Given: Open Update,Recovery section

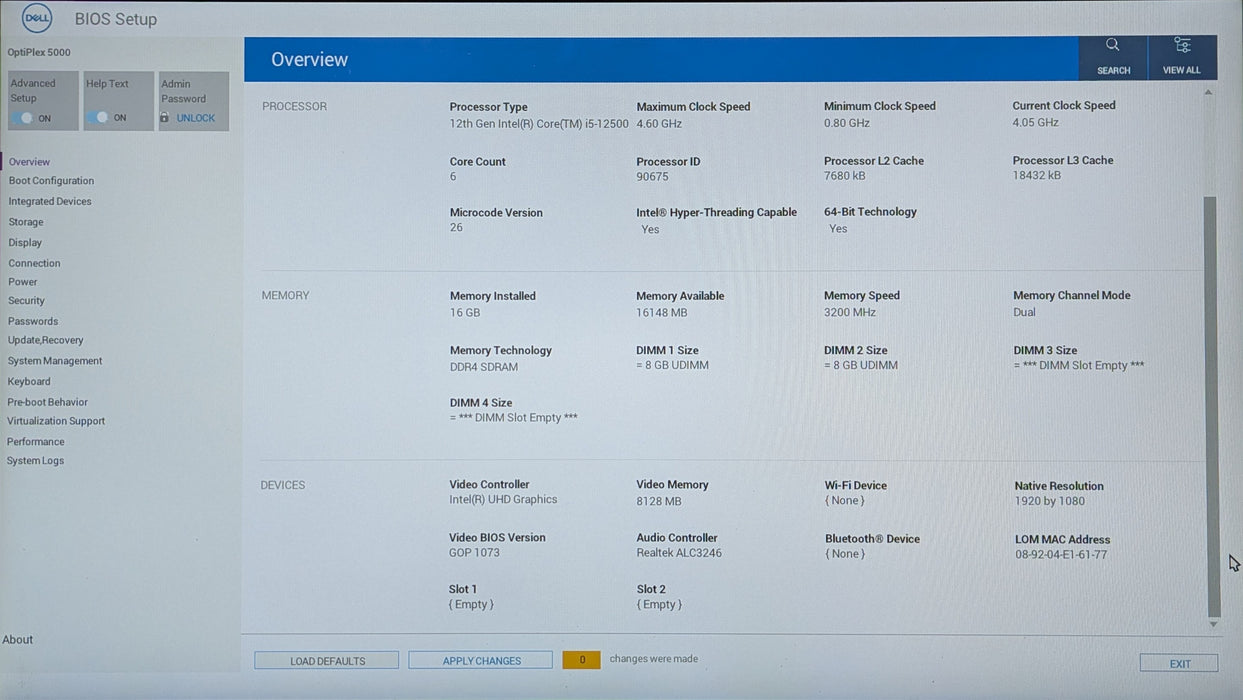Looking at the screenshot, I should (x=46, y=340).
